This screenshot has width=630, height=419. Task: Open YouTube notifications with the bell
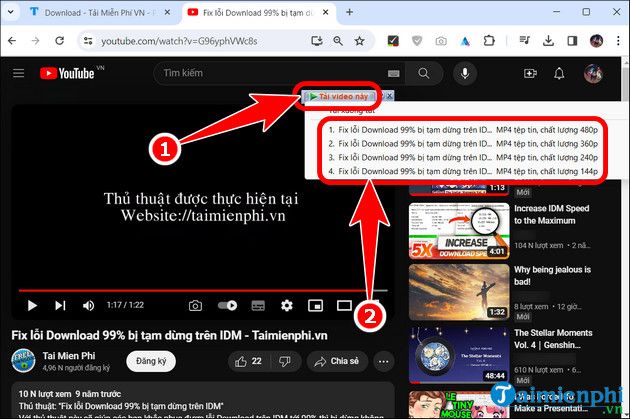tap(559, 74)
